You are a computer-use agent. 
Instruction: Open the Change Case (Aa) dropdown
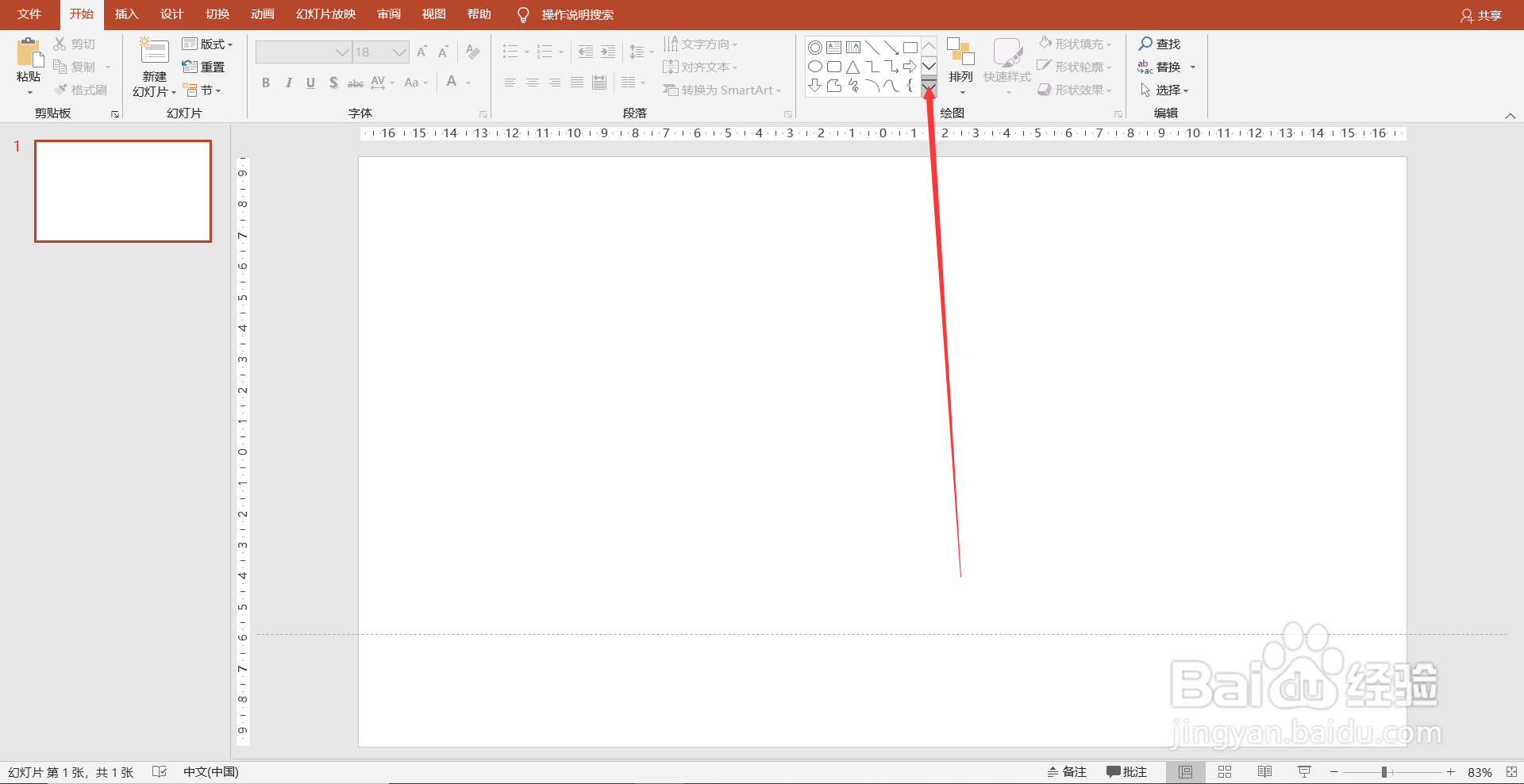click(x=416, y=83)
